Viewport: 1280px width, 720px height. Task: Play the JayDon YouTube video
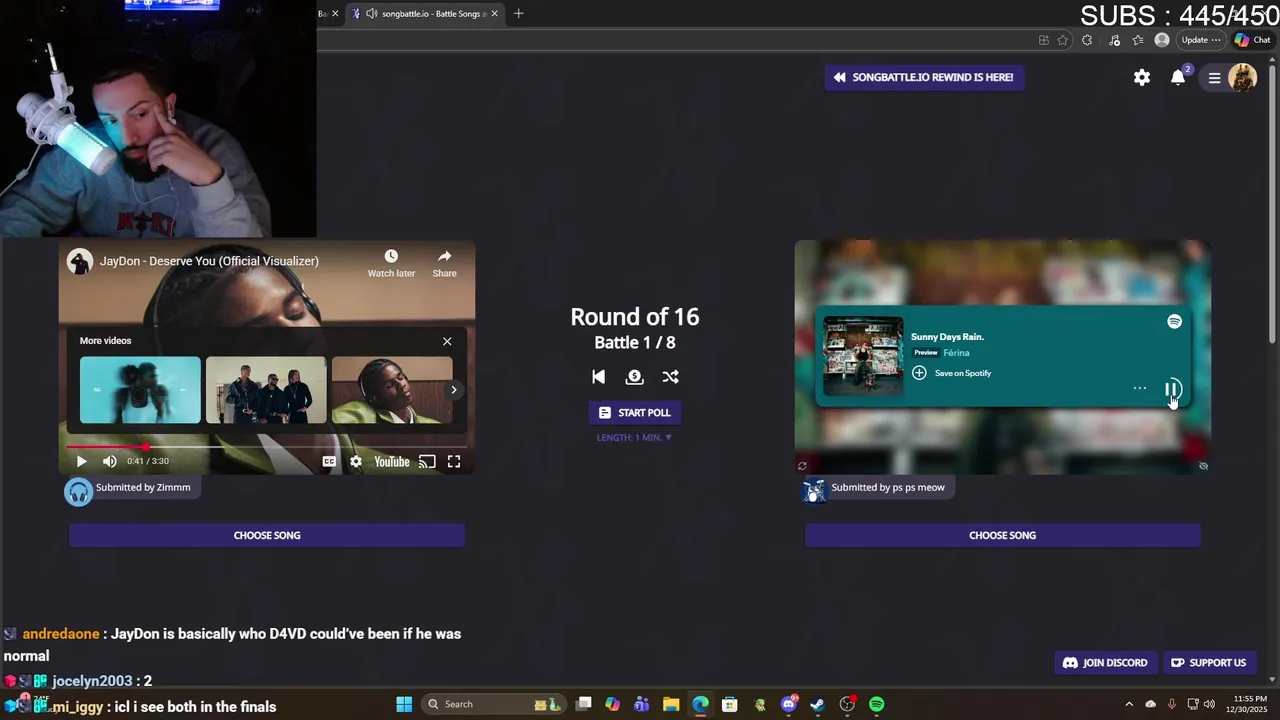(81, 461)
